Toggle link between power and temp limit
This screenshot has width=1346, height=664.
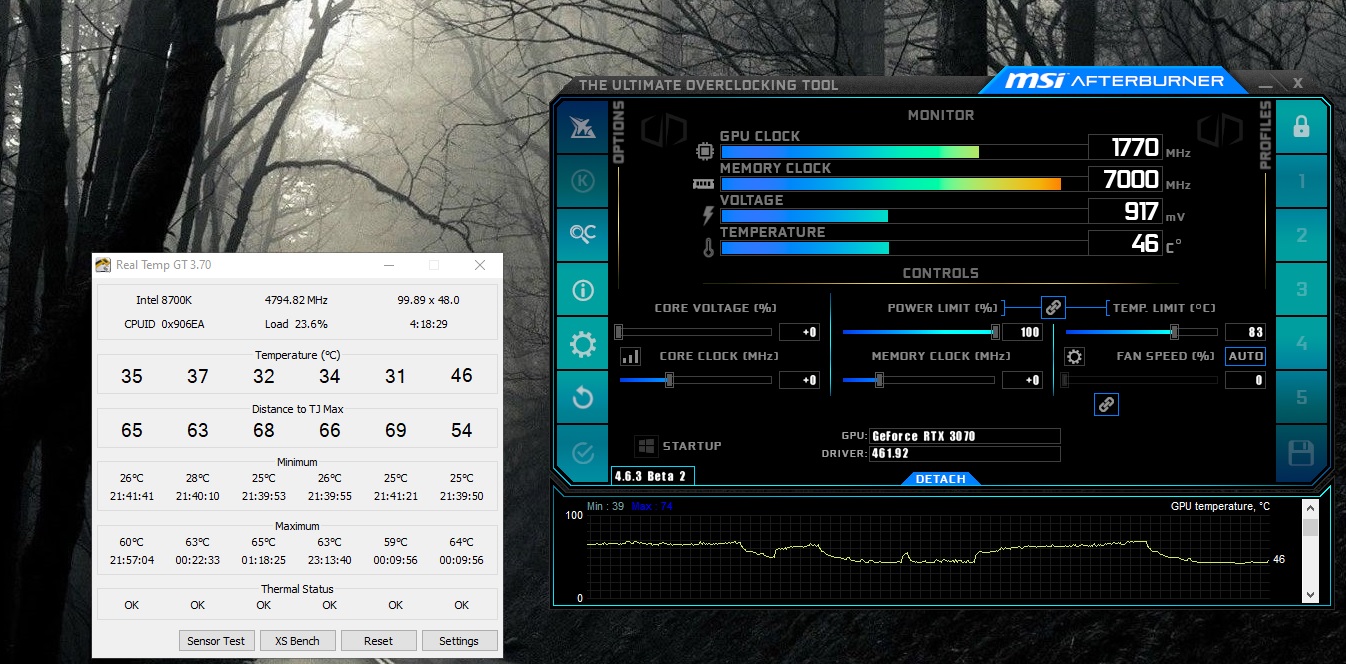pos(1052,307)
